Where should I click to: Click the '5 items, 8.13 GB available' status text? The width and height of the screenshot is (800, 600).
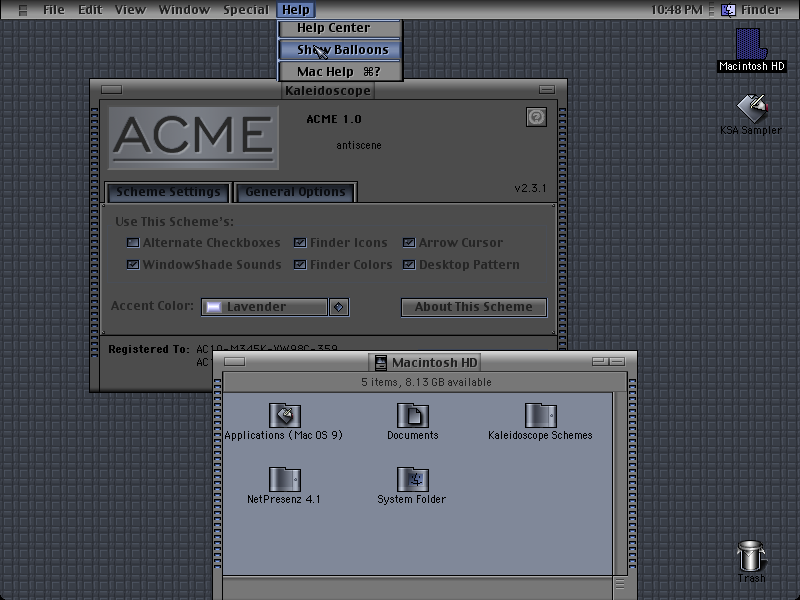[x=426, y=382]
